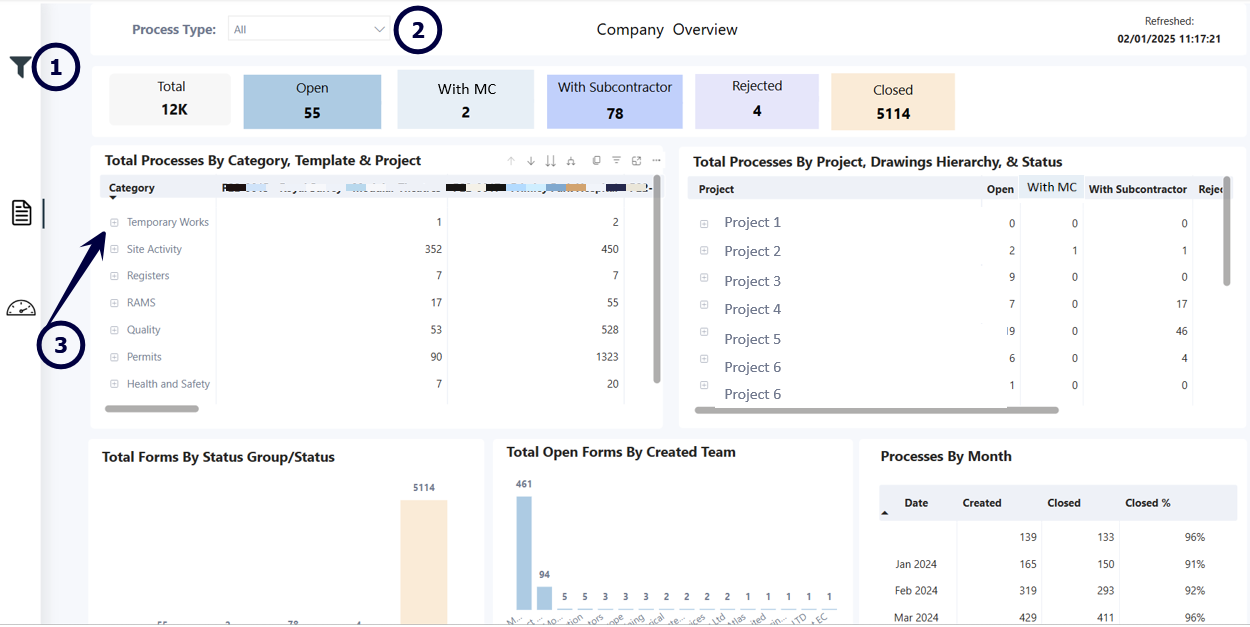Enter focus mode on category visual
This screenshot has height=627, width=1250.
click(x=637, y=160)
